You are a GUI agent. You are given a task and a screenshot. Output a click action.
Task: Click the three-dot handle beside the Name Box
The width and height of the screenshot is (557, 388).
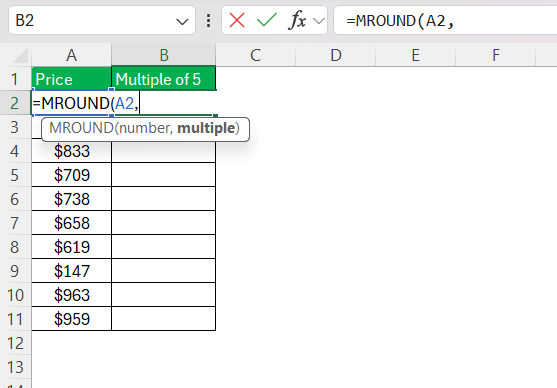point(209,20)
